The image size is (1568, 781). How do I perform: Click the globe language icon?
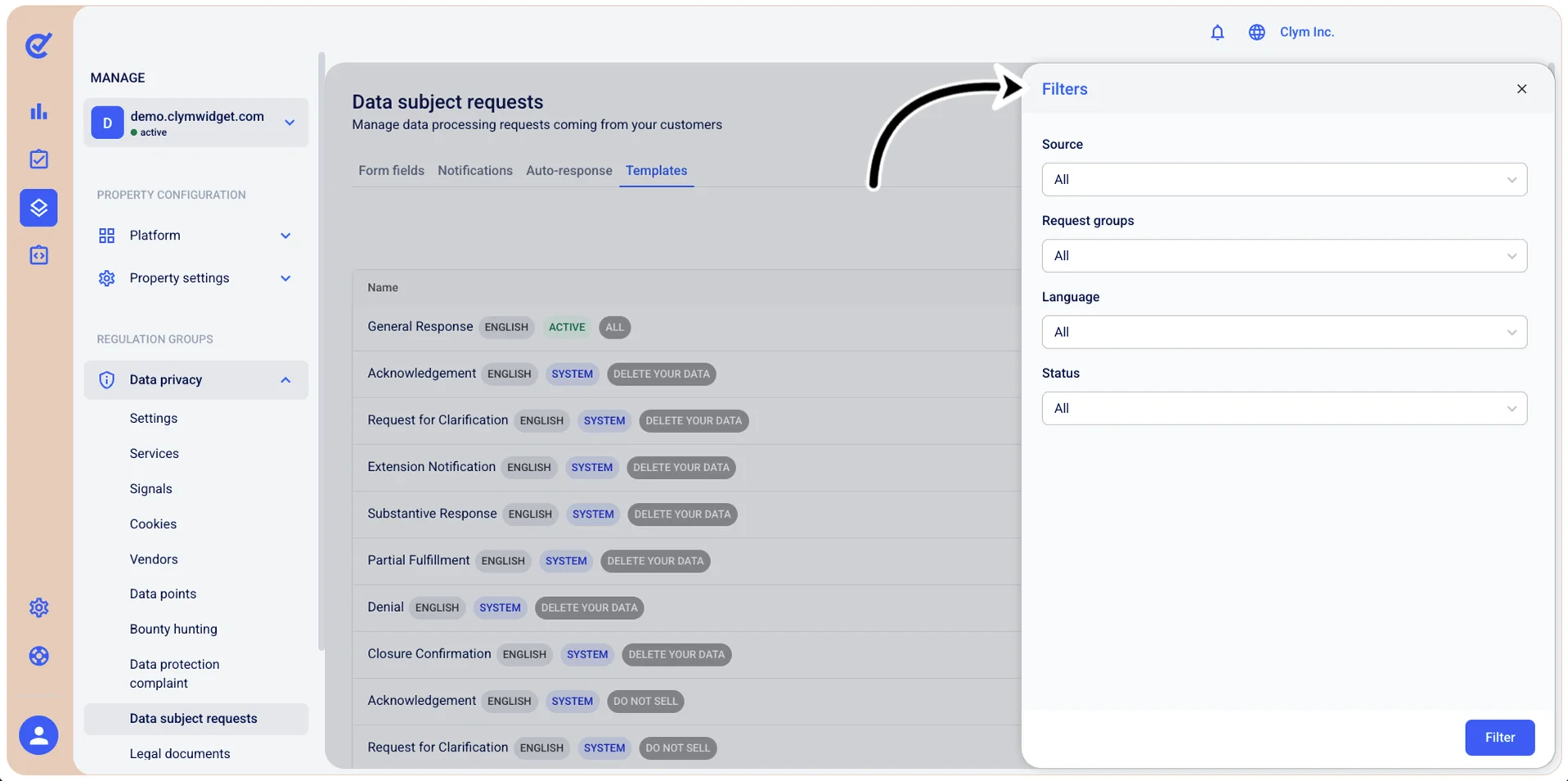click(x=1256, y=32)
